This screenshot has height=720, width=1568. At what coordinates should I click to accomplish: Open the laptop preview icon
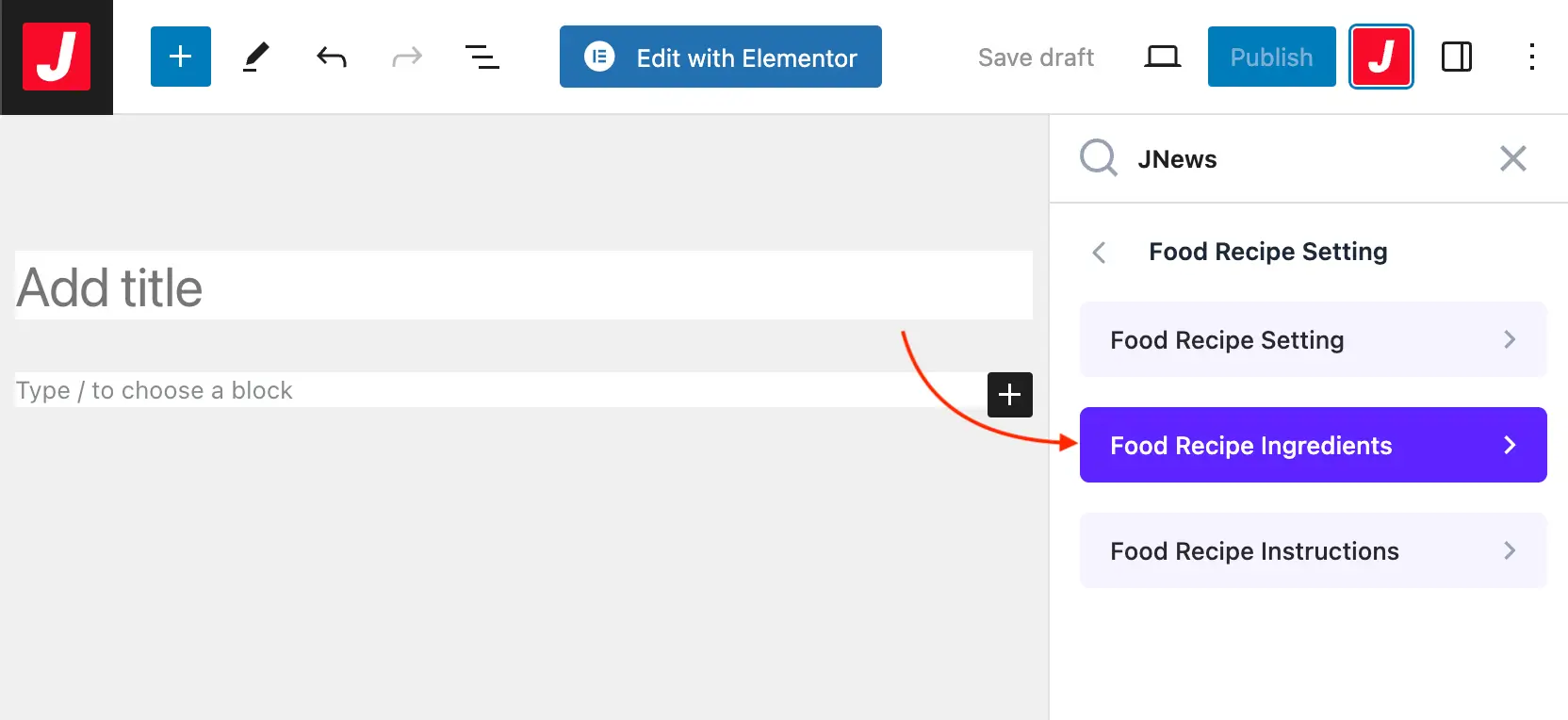coord(1162,57)
